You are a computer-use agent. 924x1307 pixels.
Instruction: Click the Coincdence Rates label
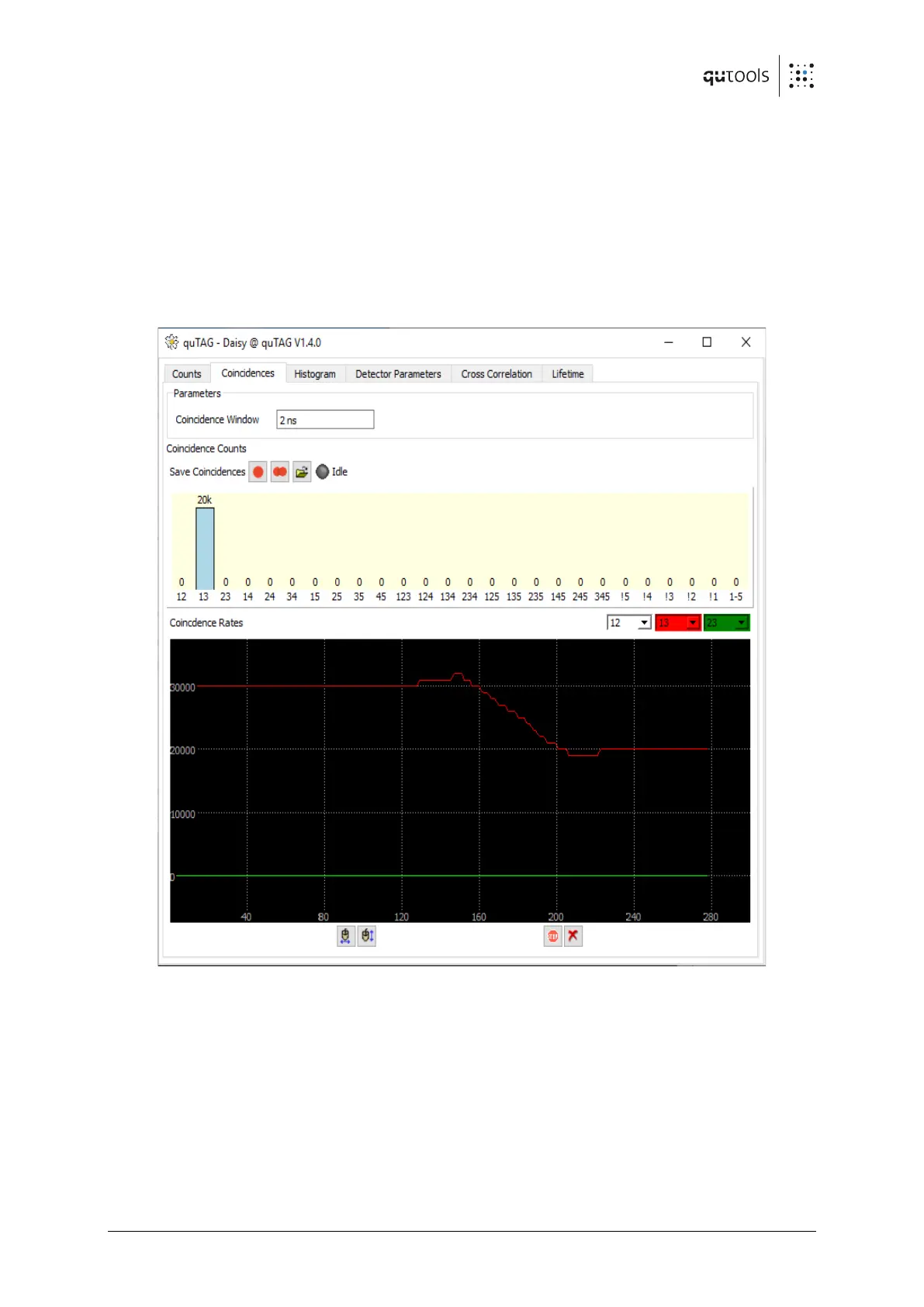pyautogui.click(x=206, y=623)
